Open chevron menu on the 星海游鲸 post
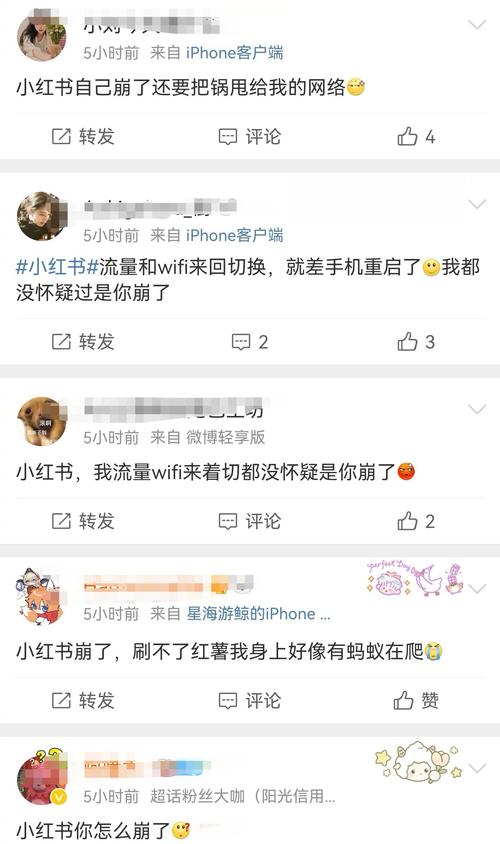The width and height of the screenshot is (500, 844). pos(477,588)
